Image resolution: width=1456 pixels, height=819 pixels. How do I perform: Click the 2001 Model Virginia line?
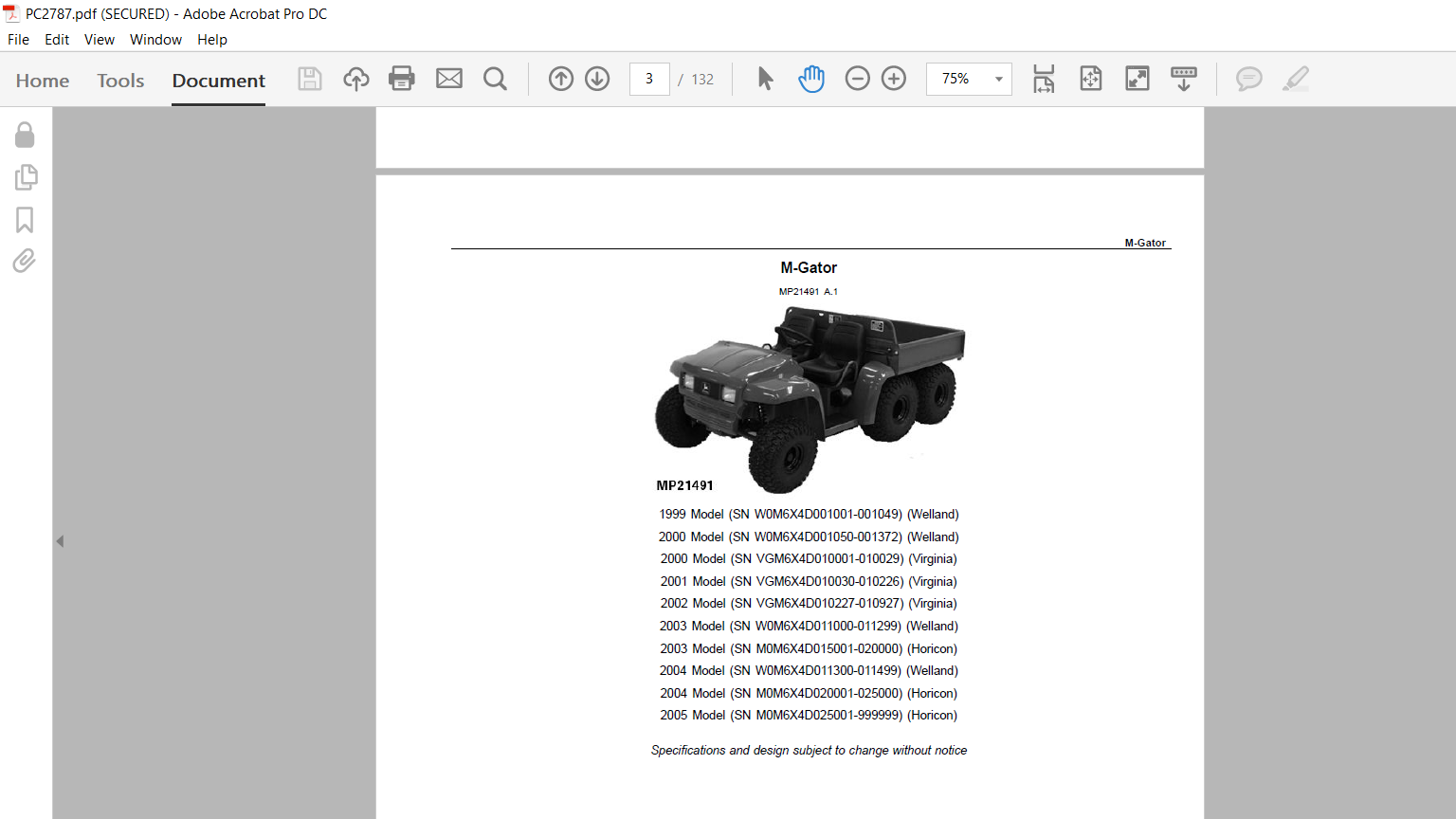click(809, 581)
